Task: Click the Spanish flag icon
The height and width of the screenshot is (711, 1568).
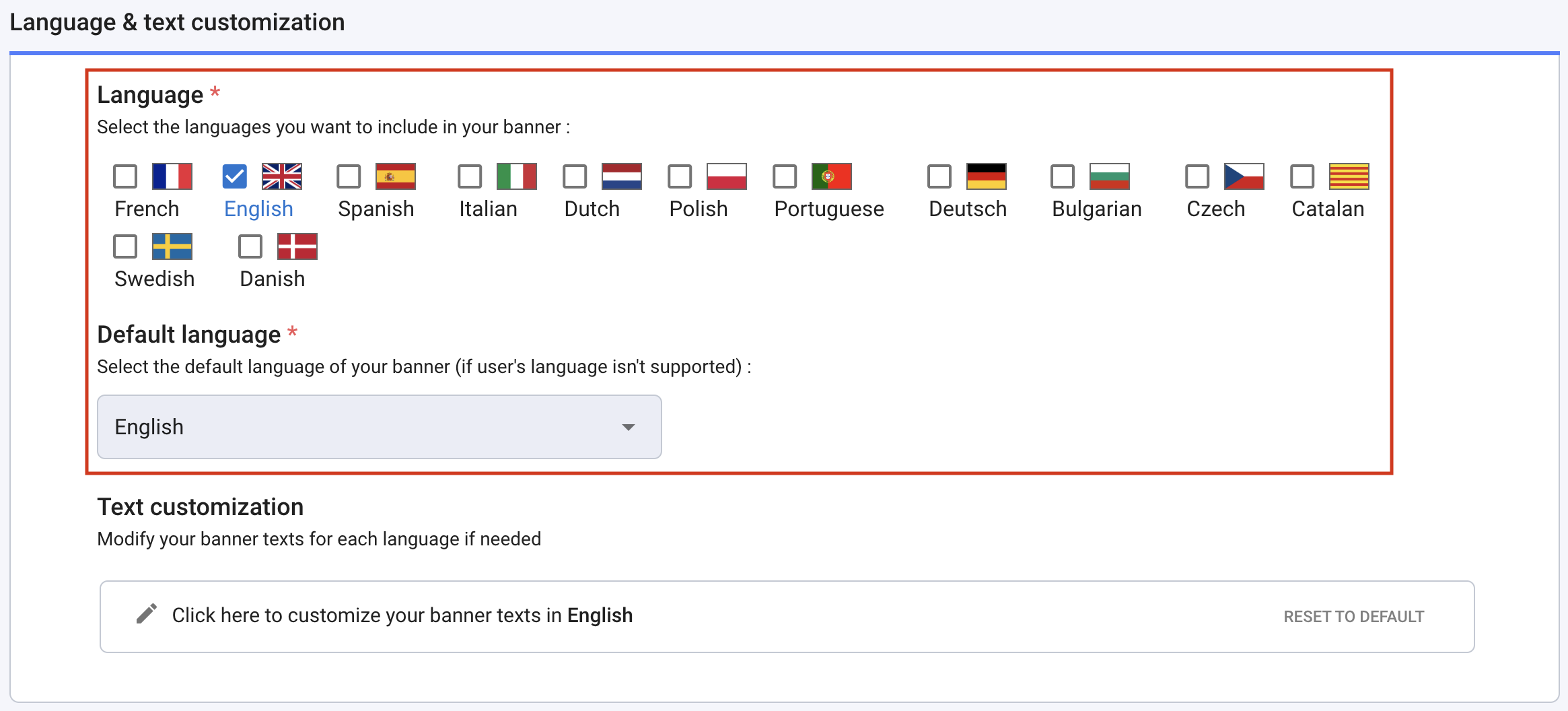Action: tap(396, 176)
